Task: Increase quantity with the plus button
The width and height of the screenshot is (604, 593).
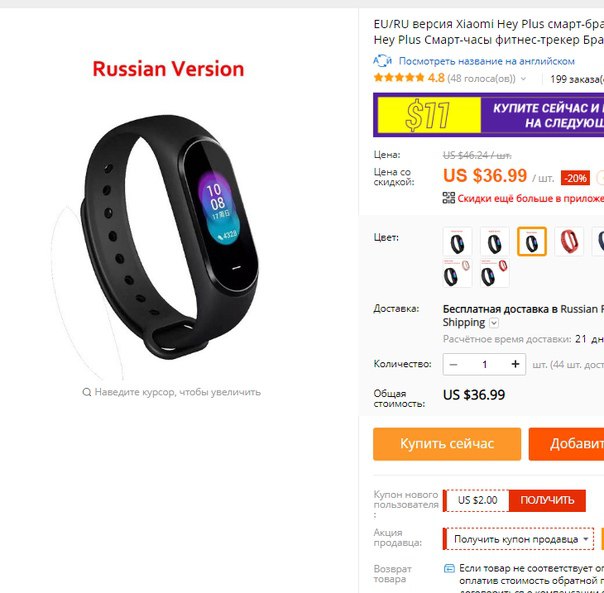Action: tap(515, 365)
